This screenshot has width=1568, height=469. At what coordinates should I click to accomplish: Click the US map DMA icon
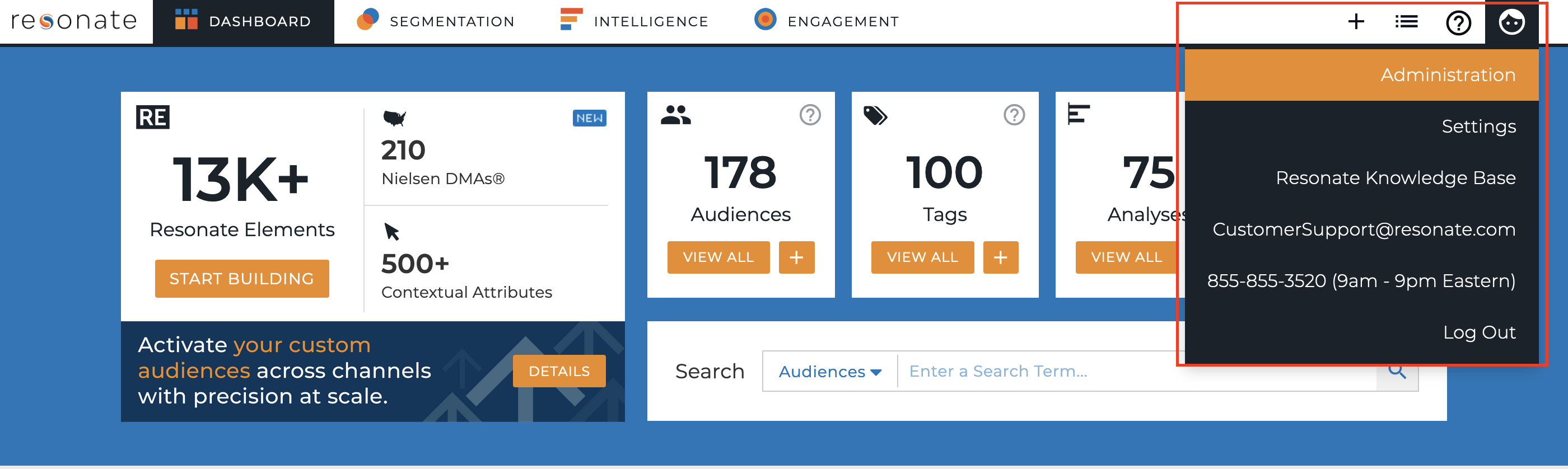click(x=394, y=118)
